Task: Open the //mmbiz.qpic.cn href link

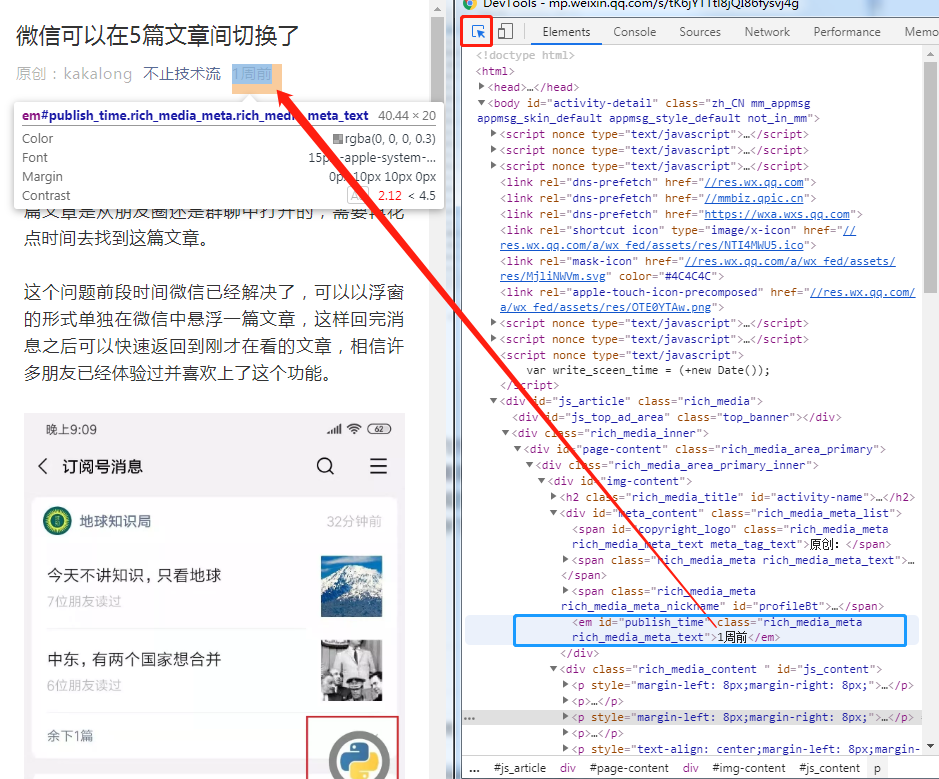Action: (753, 198)
